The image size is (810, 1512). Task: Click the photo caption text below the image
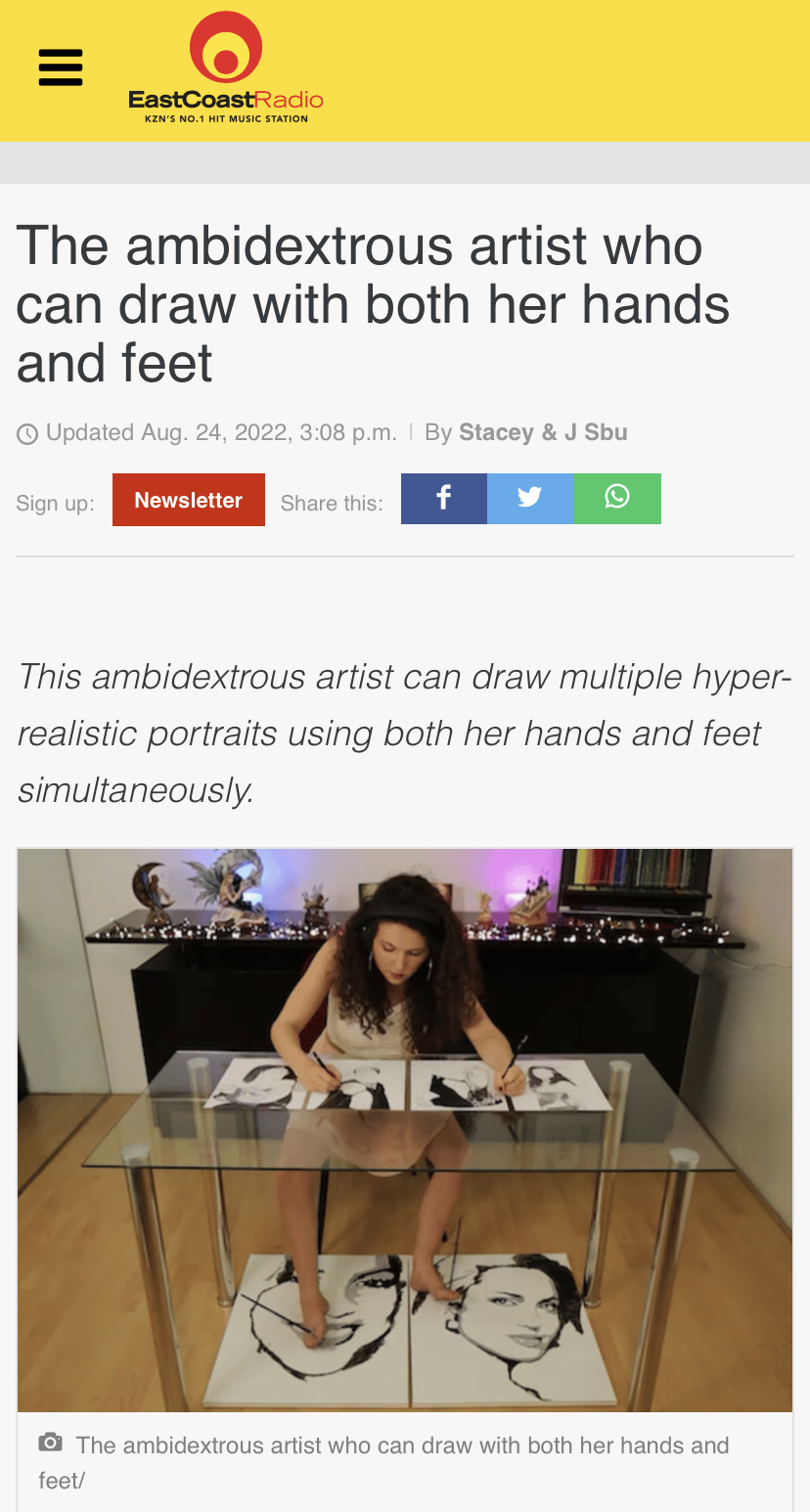[383, 1462]
